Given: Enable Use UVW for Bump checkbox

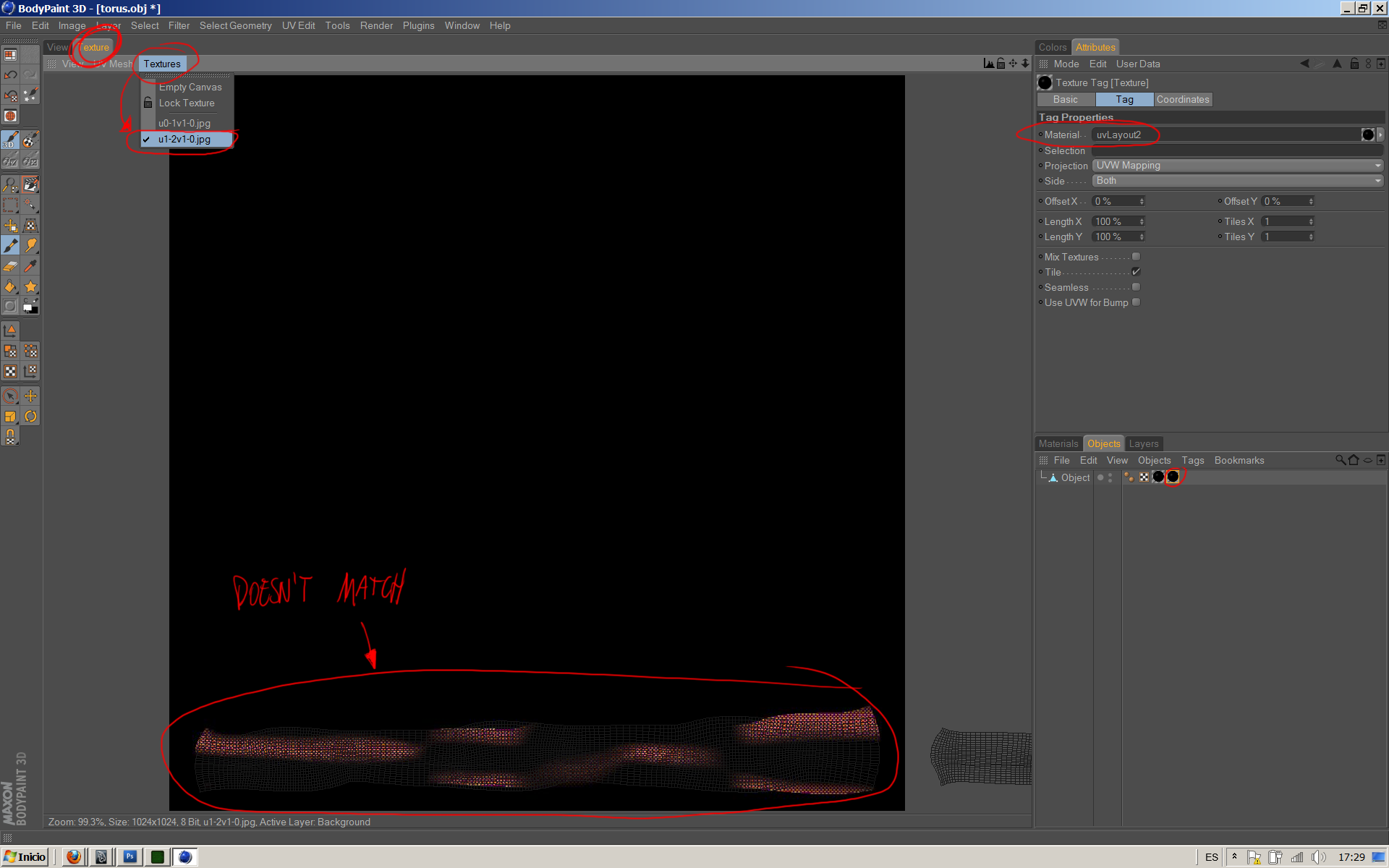Looking at the screenshot, I should tap(1136, 302).
